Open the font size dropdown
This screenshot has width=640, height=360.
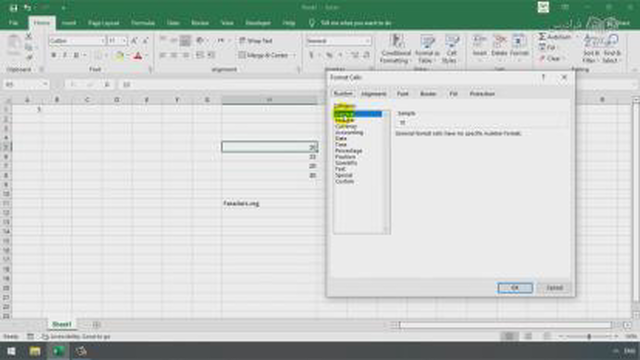(x=124, y=40)
